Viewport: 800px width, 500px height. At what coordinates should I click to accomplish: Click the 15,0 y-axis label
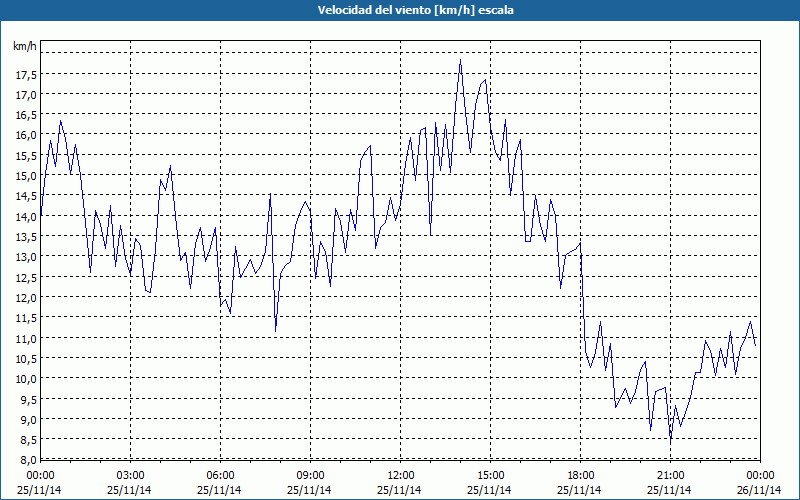pyautogui.click(x=26, y=176)
